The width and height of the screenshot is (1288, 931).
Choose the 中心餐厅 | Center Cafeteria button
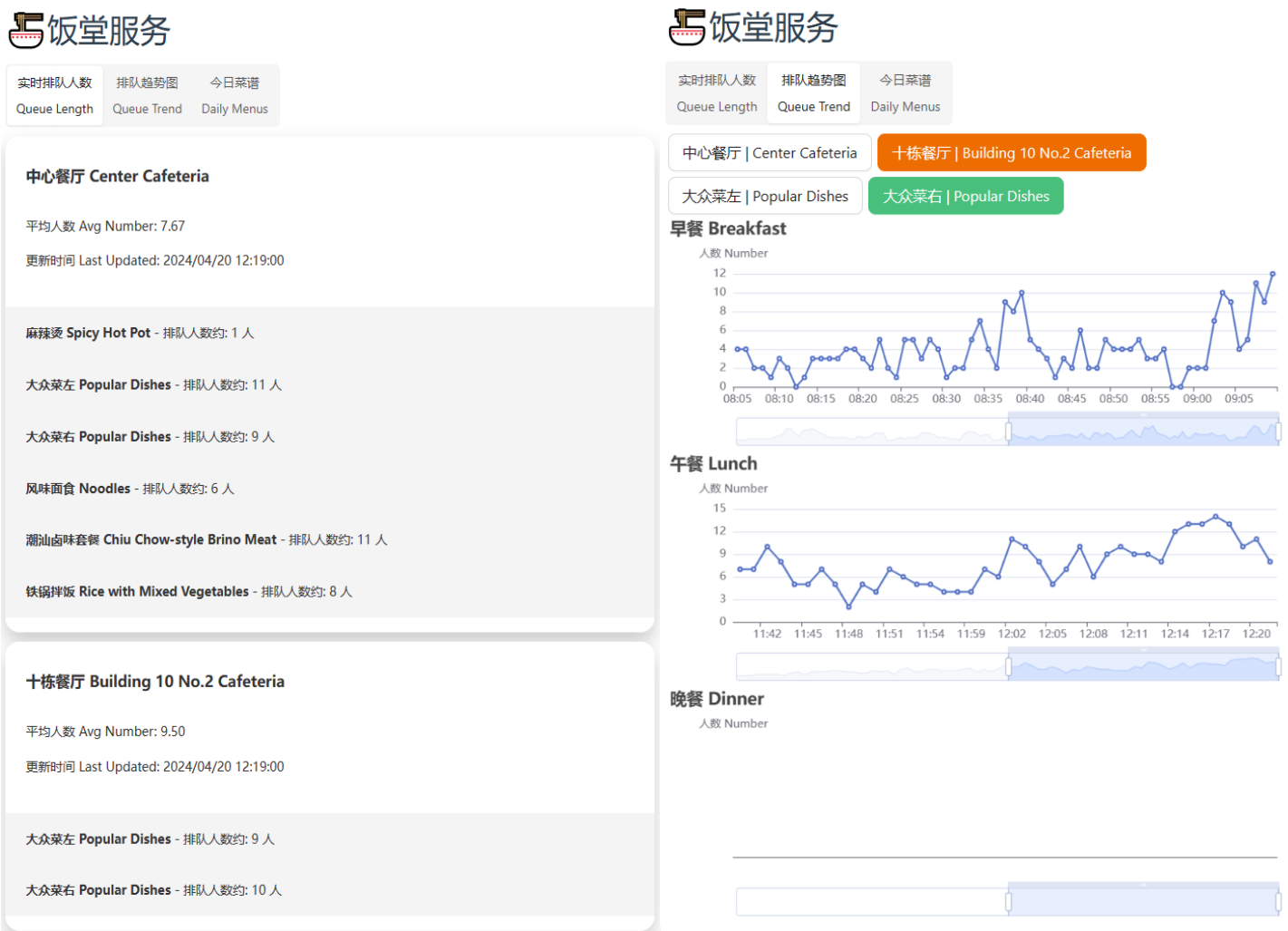pyautogui.click(x=770, y=152)
